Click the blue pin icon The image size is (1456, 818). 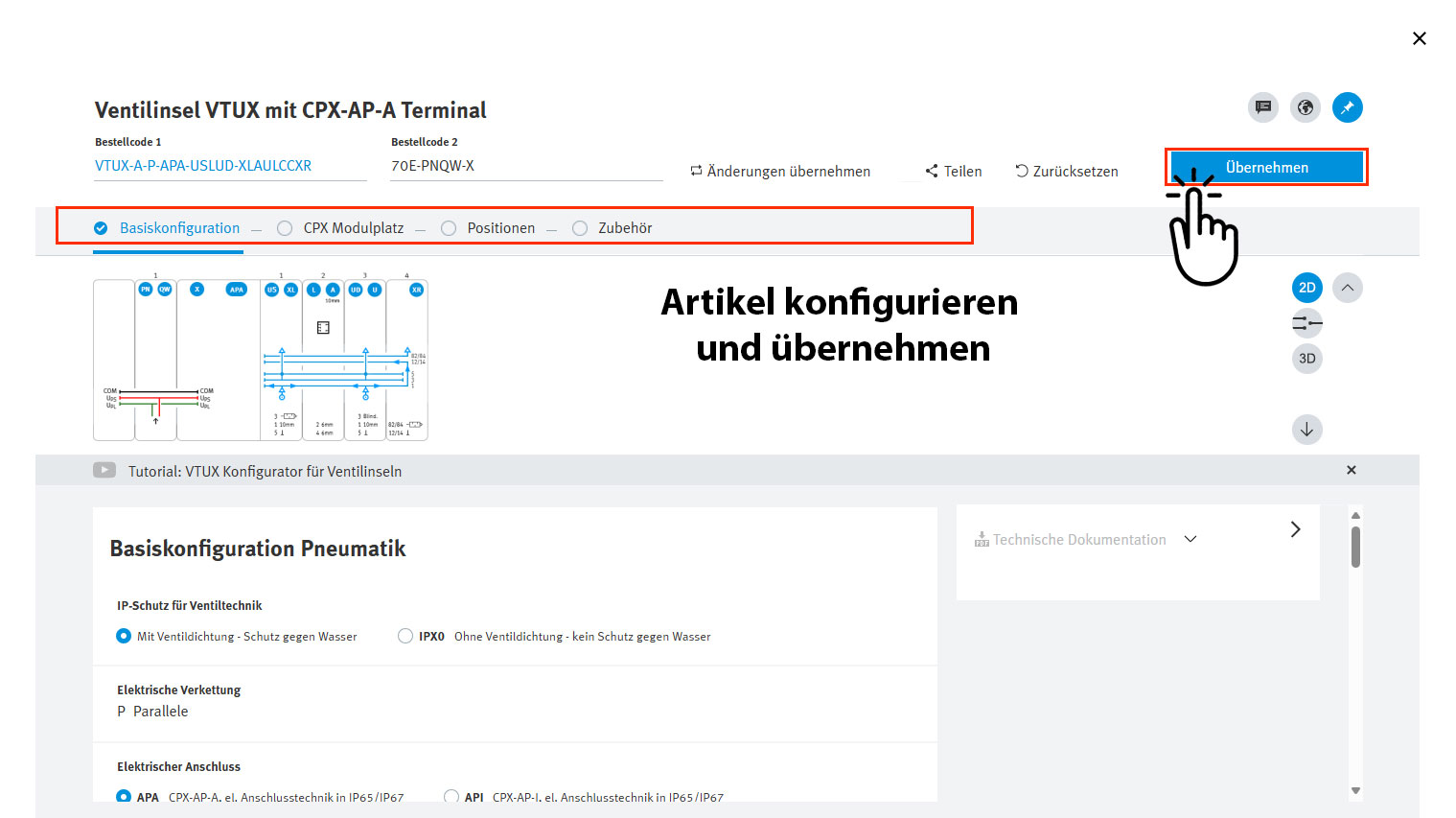pyautogui.click(x=1347, y=107)
